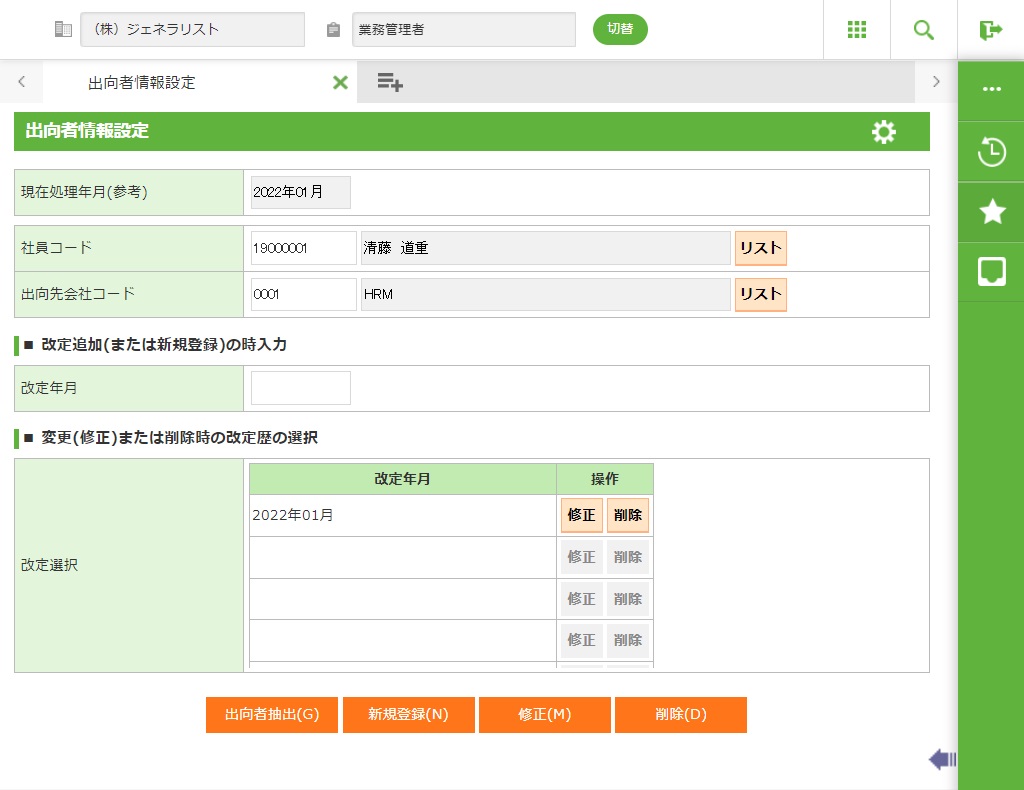Open settings gear in 出向者情報設定 header
Viewport: 1024px width, 790px height.
click(883, 132)
